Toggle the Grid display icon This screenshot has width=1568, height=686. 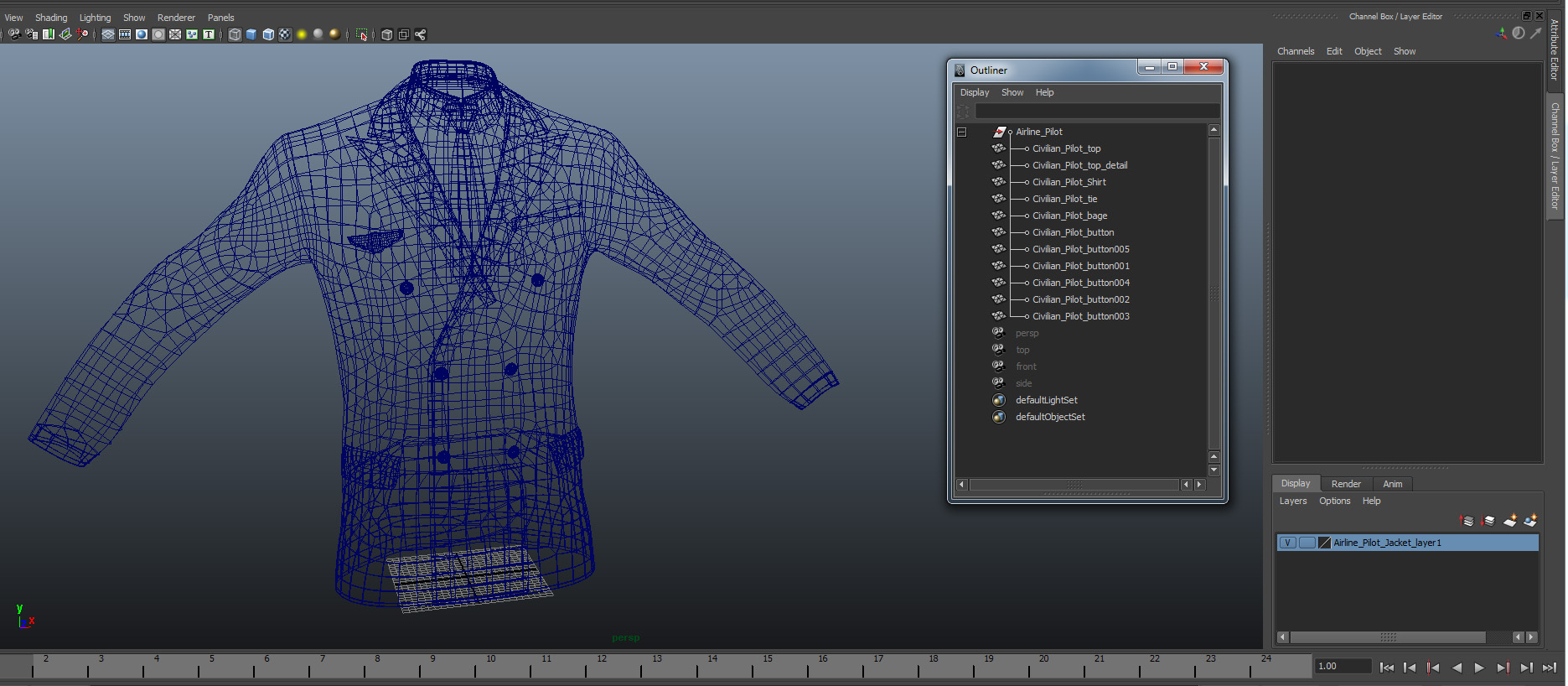coord(108,34)
